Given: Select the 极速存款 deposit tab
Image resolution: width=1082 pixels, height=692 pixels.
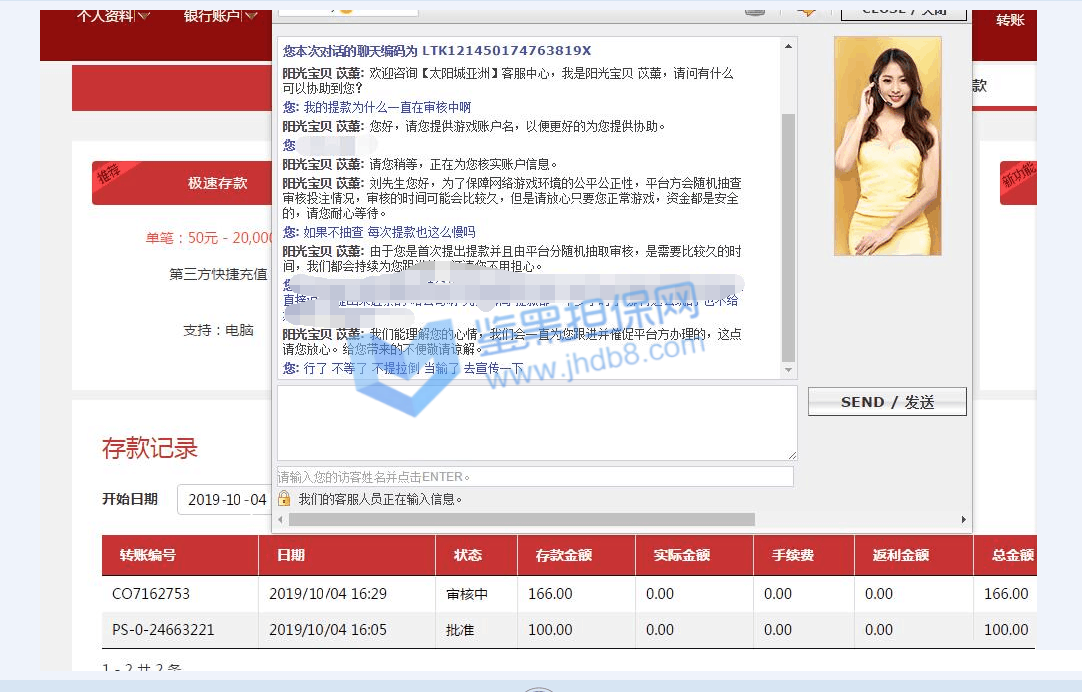Looking at the screenshot, I should click(217, 184).
